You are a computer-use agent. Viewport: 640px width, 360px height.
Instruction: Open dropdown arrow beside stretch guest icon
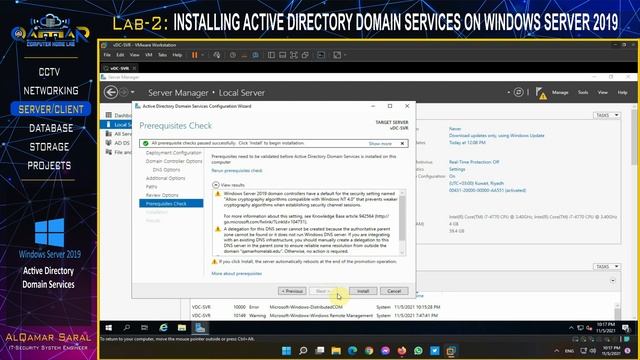click(344, 55)
